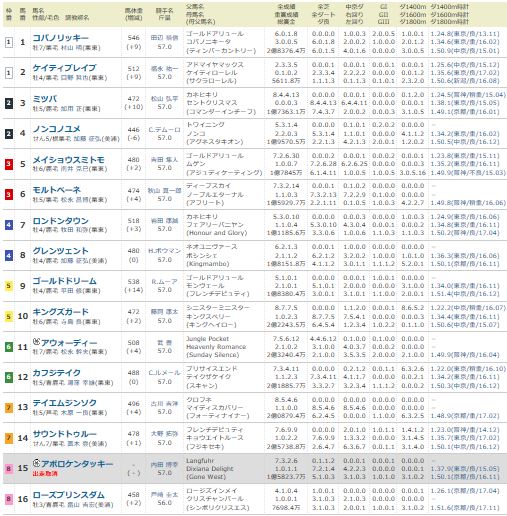Click orange bracket 7 box beside テイエムジンソク
The width and height of the screenshot is (507, 516).
point(9,407)
